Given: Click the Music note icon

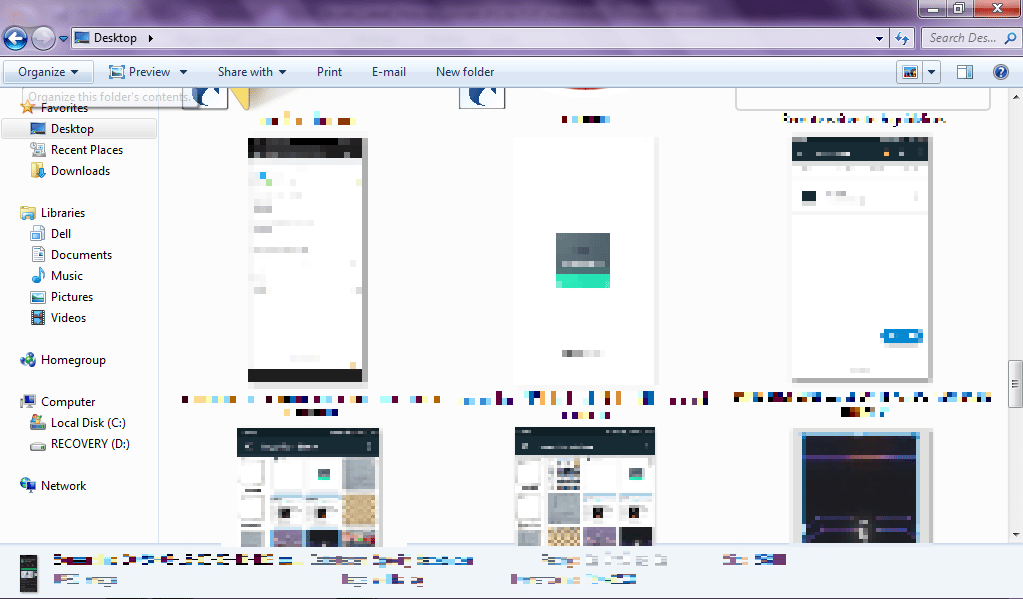Looking at the screenshot, I should 38,275.
